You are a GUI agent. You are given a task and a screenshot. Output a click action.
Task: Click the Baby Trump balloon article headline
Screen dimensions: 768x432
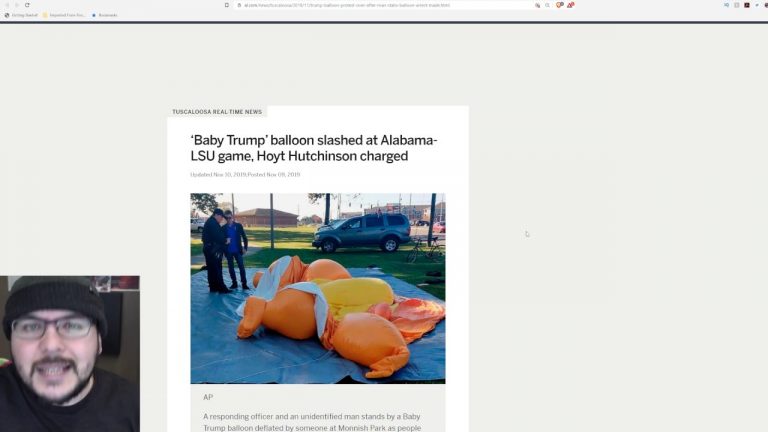[x=314, y=148]
